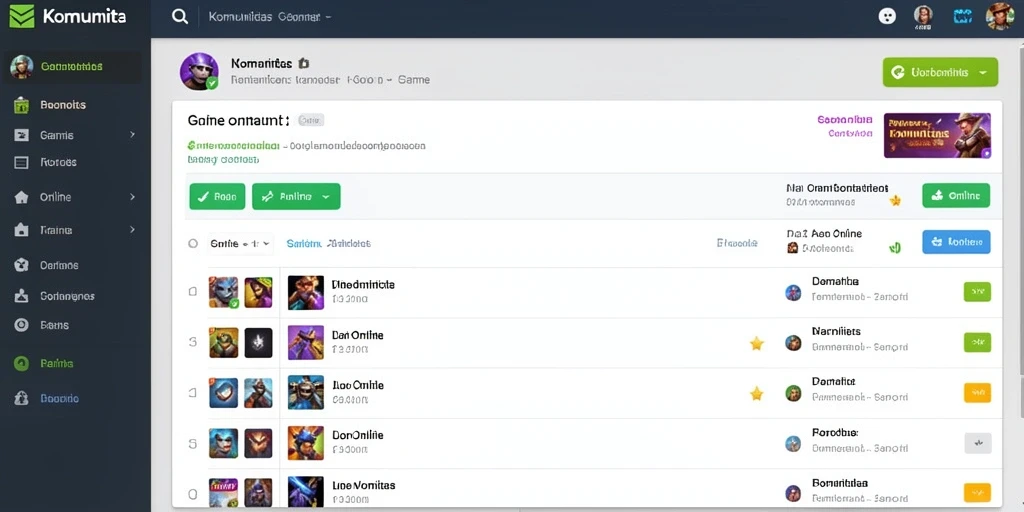Click the Oarimos sidebar icon

[22, 265]
